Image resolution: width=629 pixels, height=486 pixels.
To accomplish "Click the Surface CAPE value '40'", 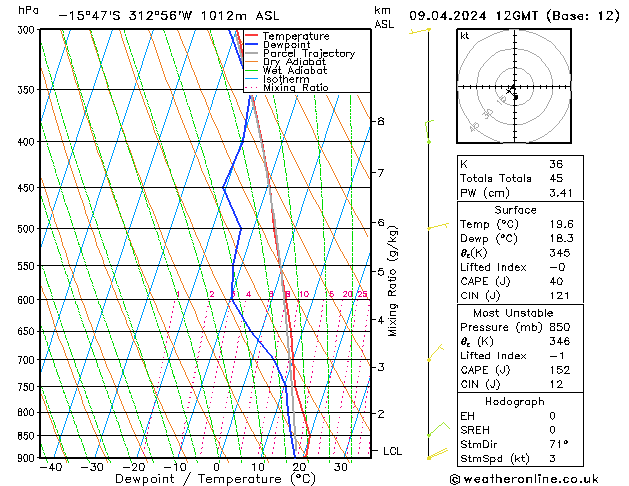I will [556, 281].
